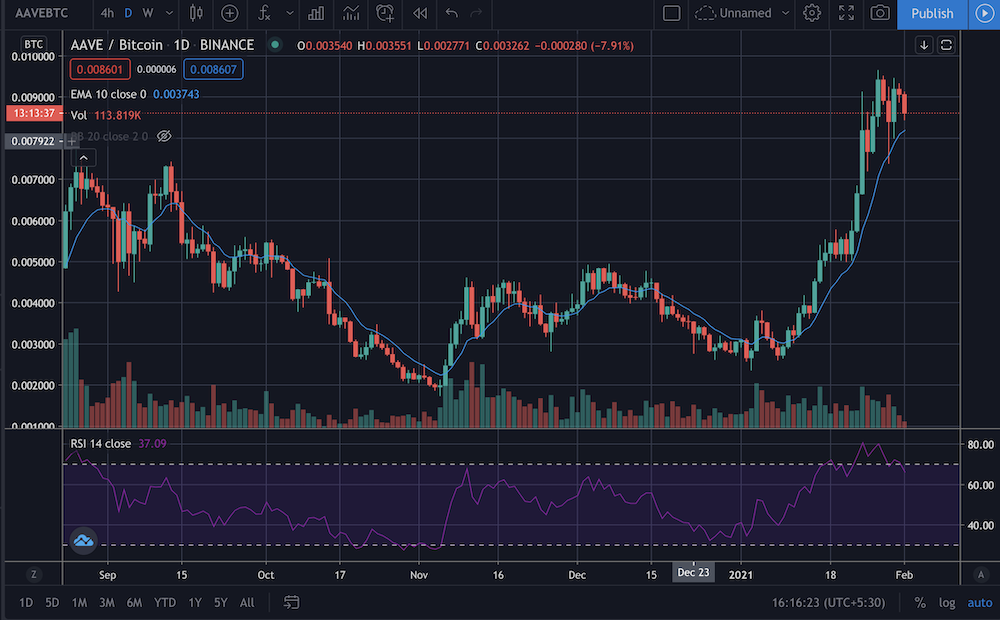Toggle log scale mode
This screenshot has width=1000, height=620.
click(x=947, y=602)
